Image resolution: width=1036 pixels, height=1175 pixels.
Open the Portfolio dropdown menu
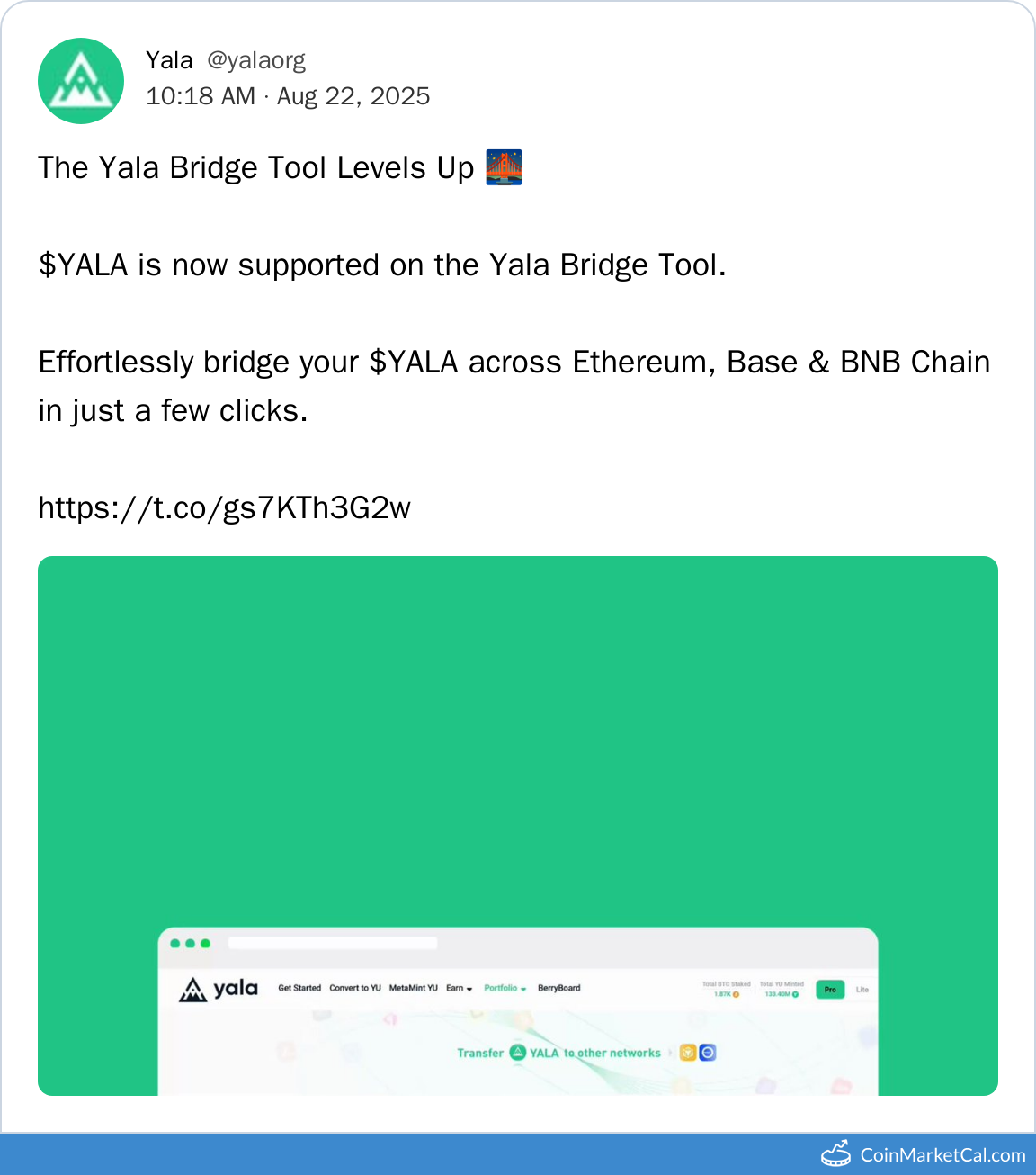click(x=505, y=988)
